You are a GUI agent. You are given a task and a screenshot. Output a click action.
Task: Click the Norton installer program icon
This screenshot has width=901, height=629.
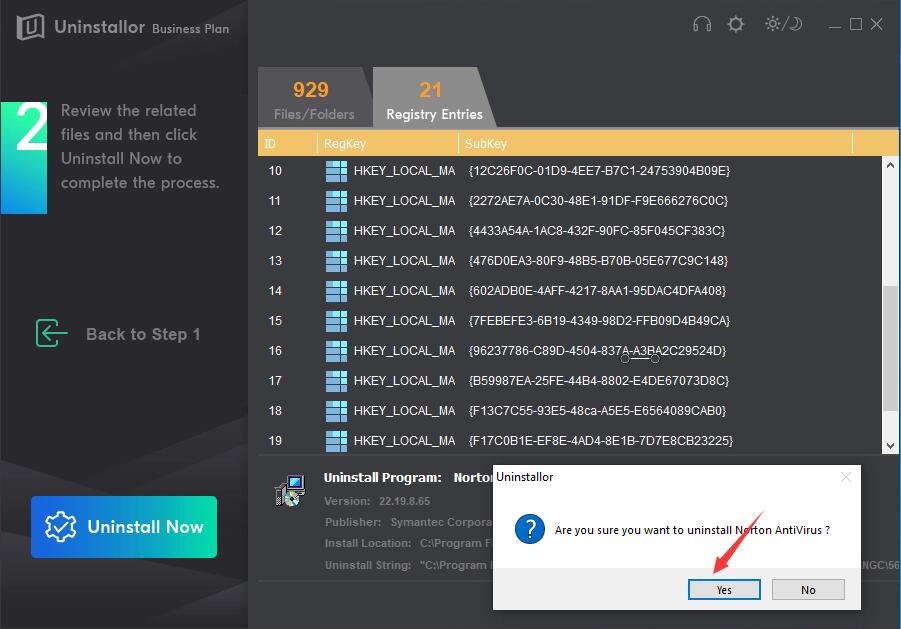[x=290, y=490]
